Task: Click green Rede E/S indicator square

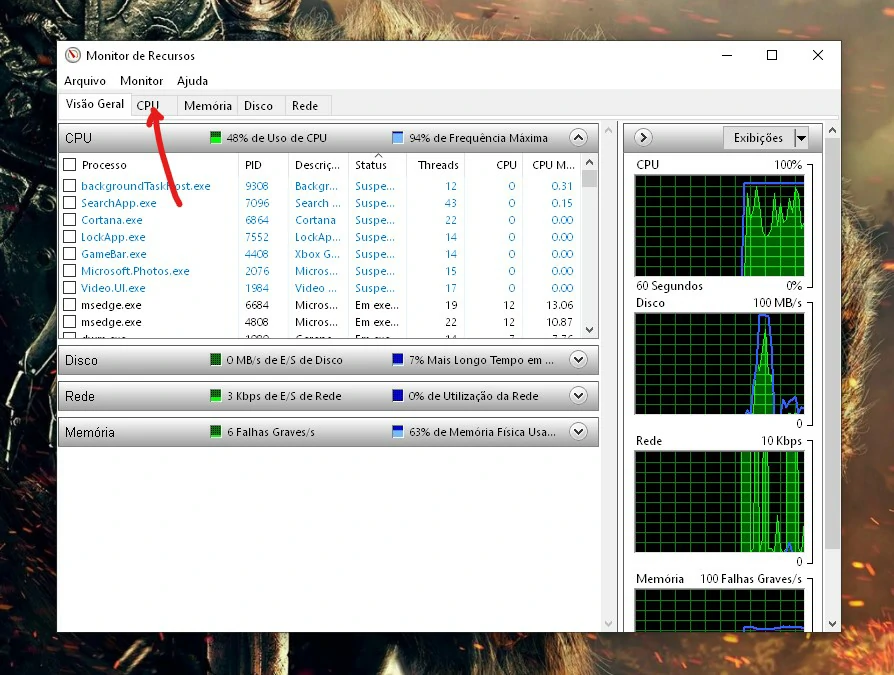Action: pyautogui.click(x=216, y=396)
